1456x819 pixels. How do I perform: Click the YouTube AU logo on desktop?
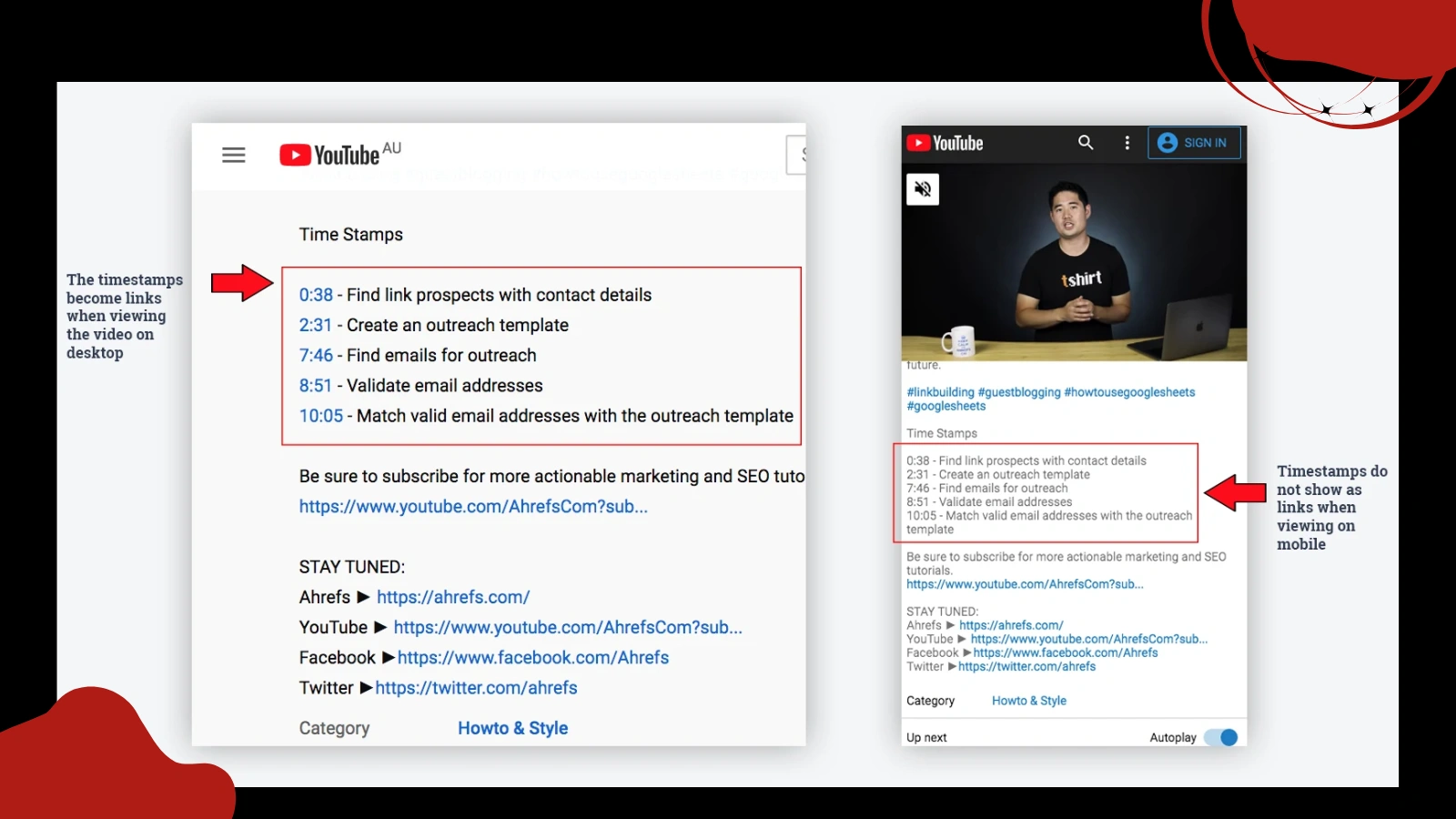(x=339, y=154)
